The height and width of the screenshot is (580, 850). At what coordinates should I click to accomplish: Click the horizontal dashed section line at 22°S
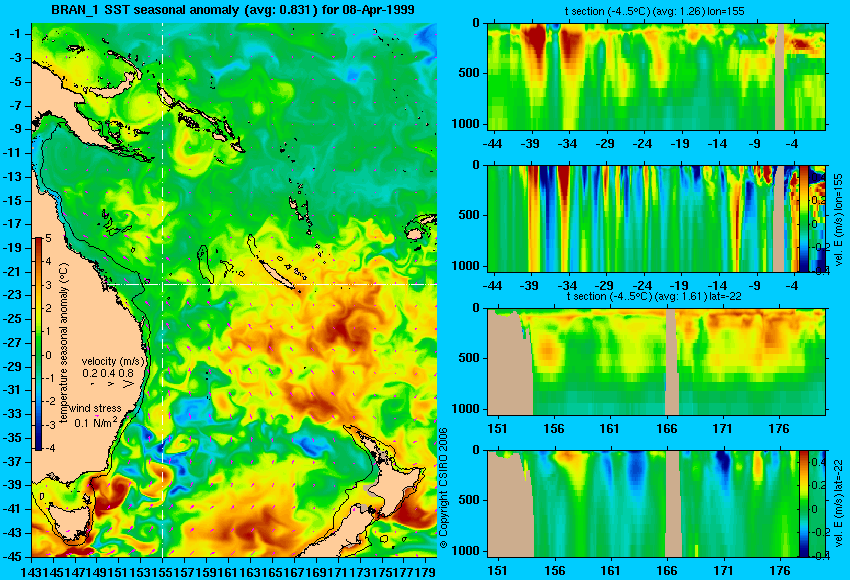click(273, 284)
